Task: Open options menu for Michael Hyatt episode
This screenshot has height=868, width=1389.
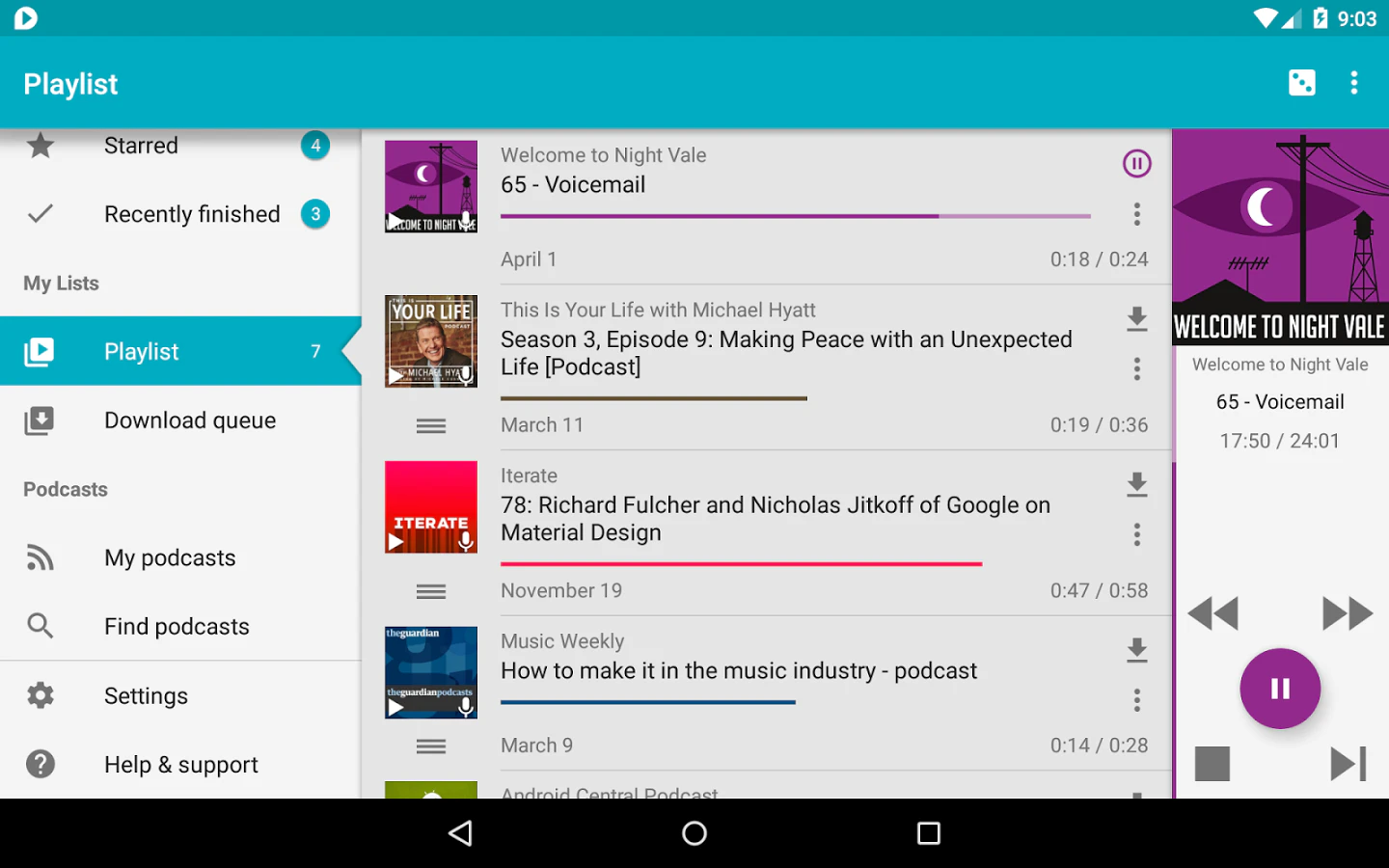Action: 1137,369
